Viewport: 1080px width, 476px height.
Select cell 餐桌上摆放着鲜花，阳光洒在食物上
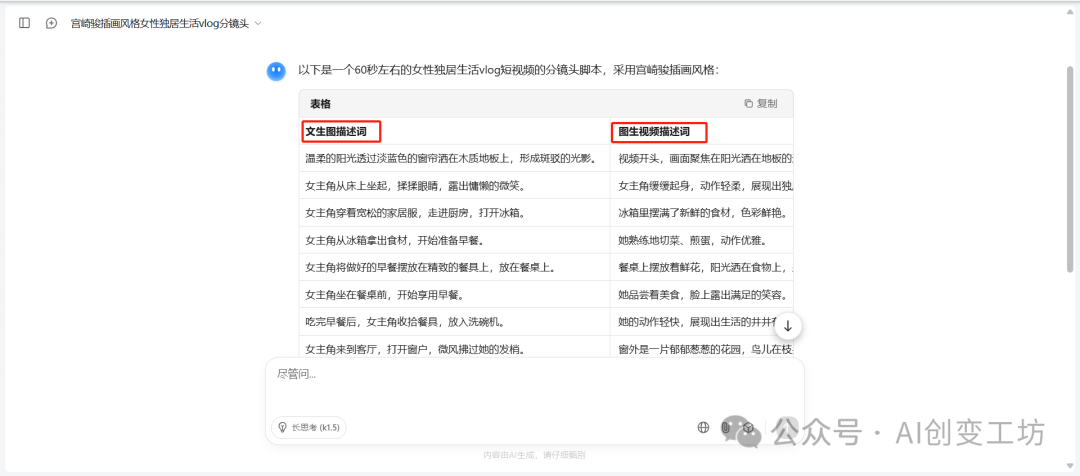(x=702, y=267)
